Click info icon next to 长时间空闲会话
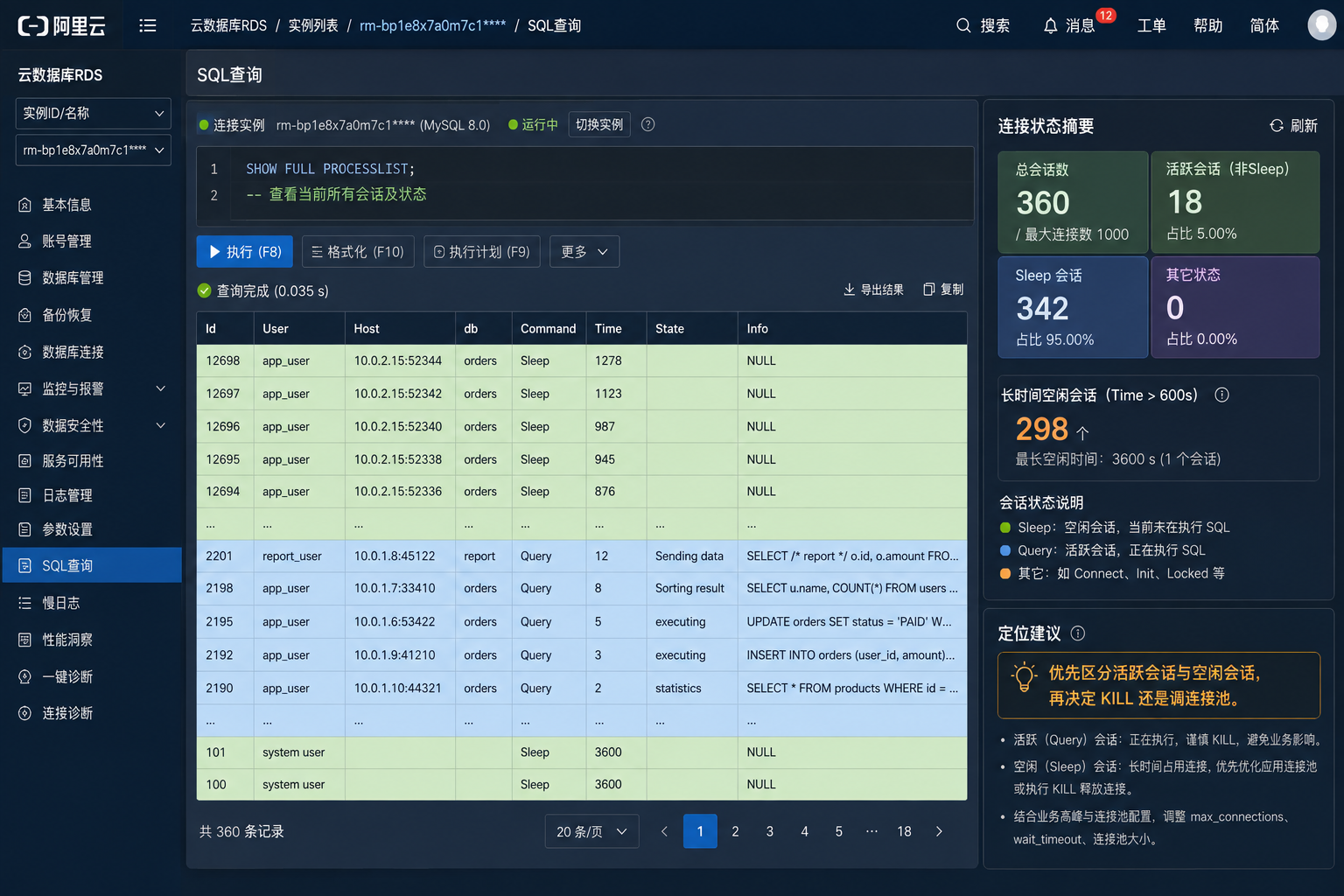This screenshot has height=896, width=1344. [x=1221, y=395]
